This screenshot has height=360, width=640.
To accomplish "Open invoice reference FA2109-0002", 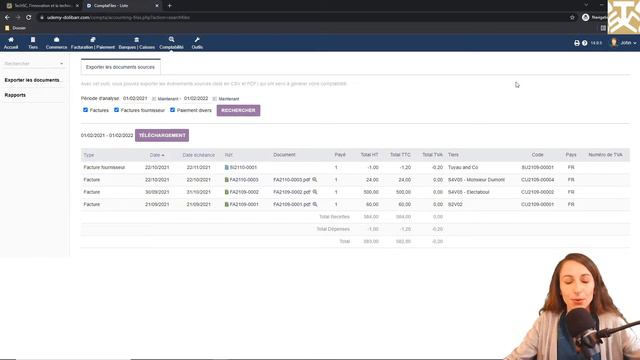I will click(244, 192).
